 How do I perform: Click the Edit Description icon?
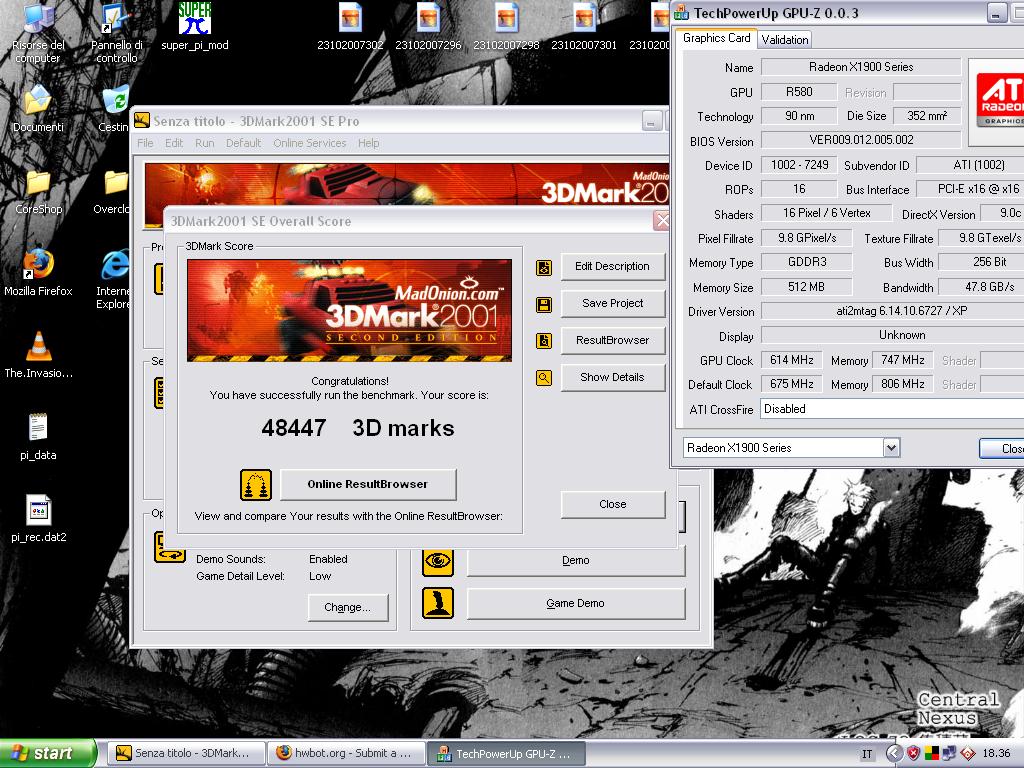pyautogui.click(x=544, y=267)
